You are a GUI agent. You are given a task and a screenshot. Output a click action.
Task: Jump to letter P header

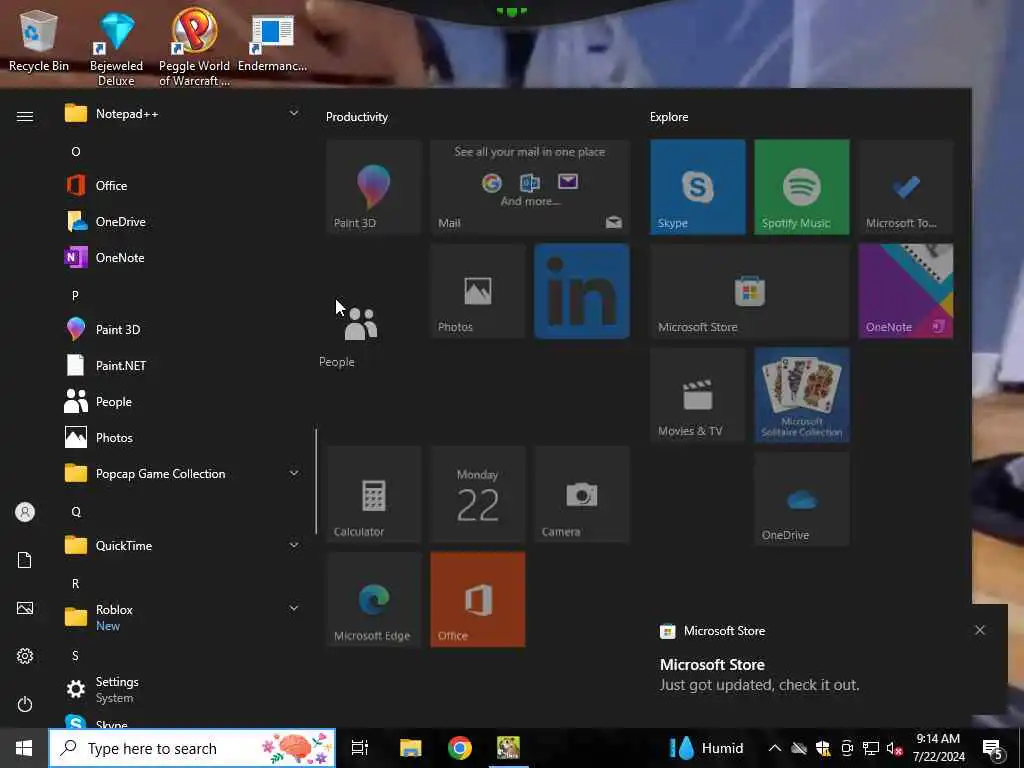pos(75,295)
